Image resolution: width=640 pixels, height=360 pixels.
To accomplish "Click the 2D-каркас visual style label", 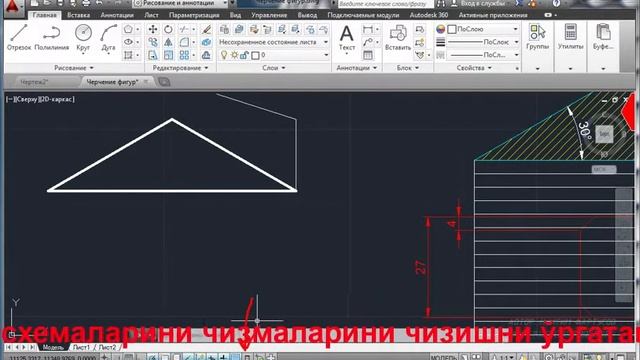I will pos(56,99).
